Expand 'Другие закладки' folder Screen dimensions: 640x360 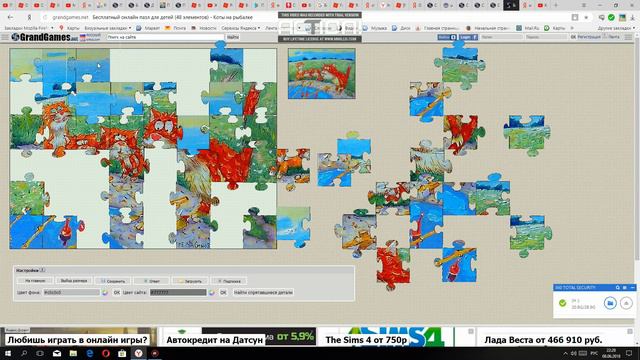tap(616, 28)
